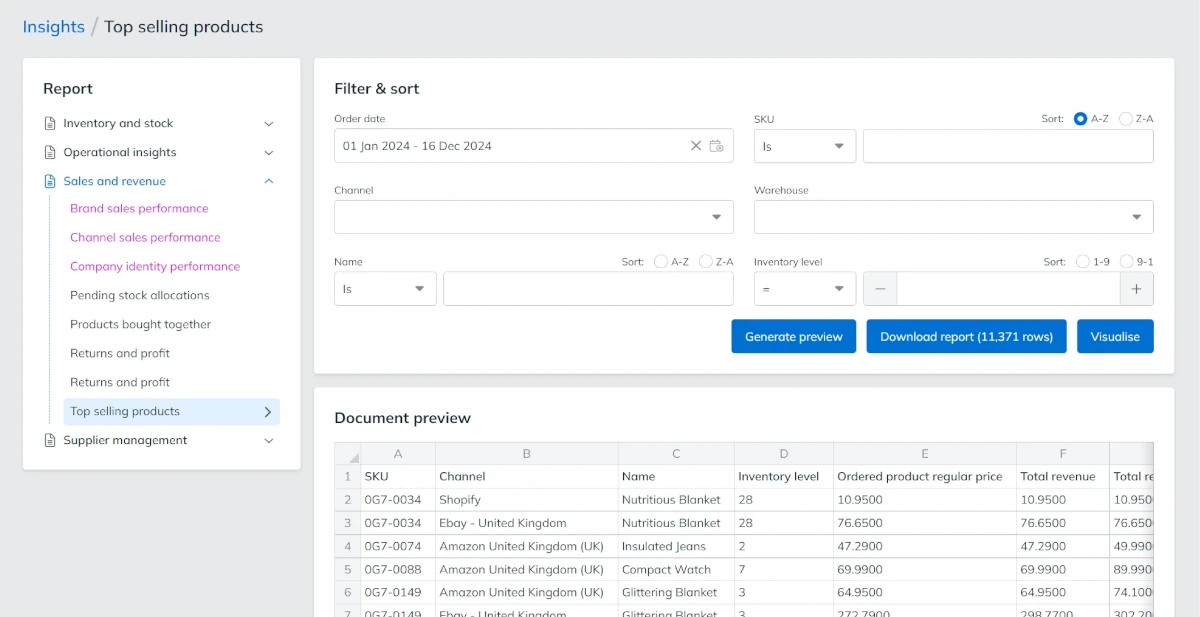
Task: Click 'Nutritious Blanket' cell in row 2
Action: (676, 500)
